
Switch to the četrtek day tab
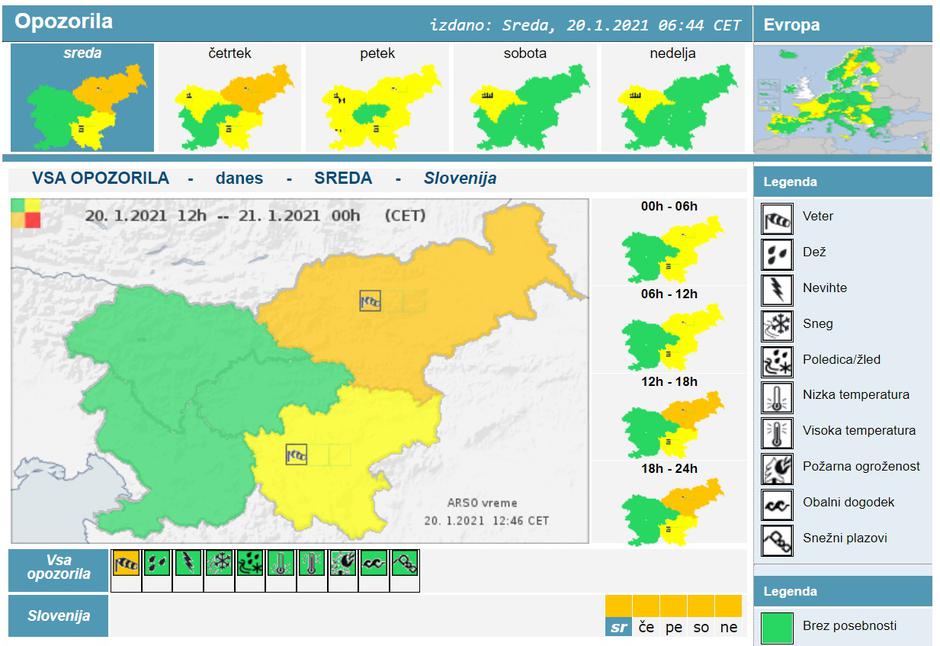point(230,97)
